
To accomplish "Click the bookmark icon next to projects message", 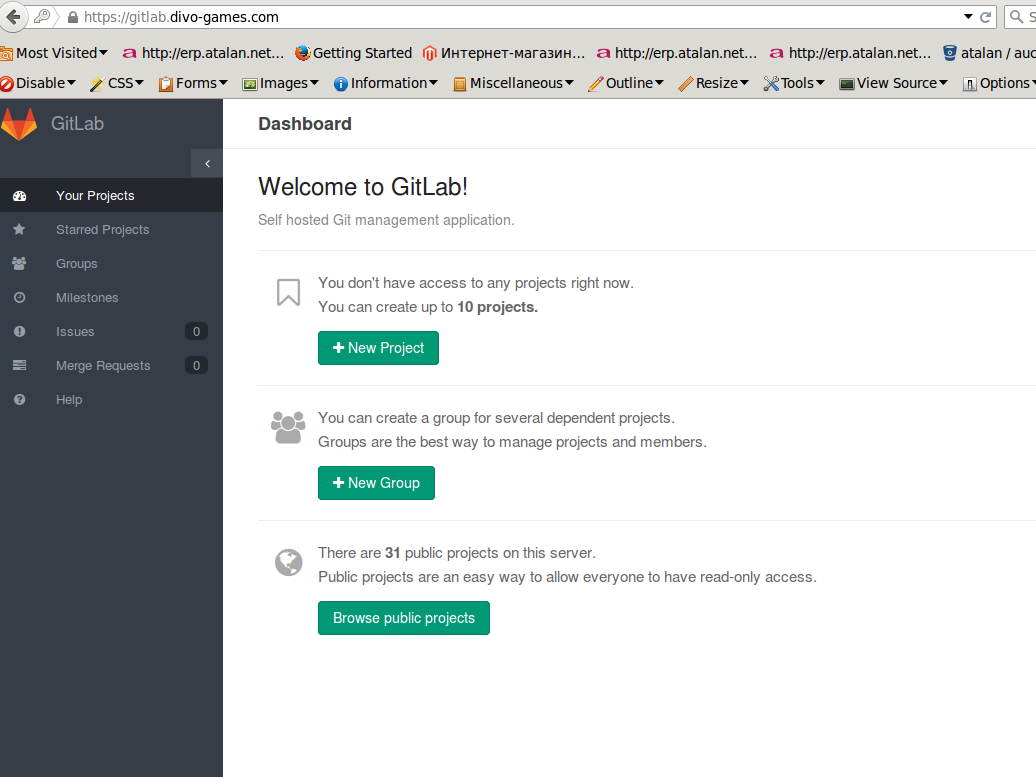I will [288, 292].
